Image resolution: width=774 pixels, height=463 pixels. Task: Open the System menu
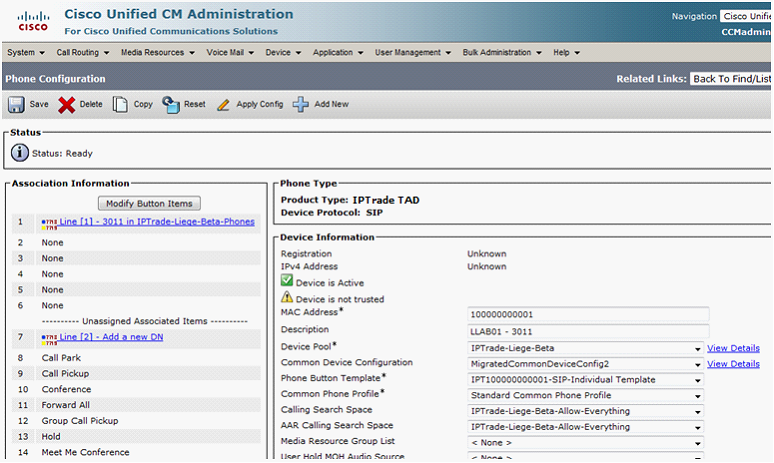coord(26,52)
